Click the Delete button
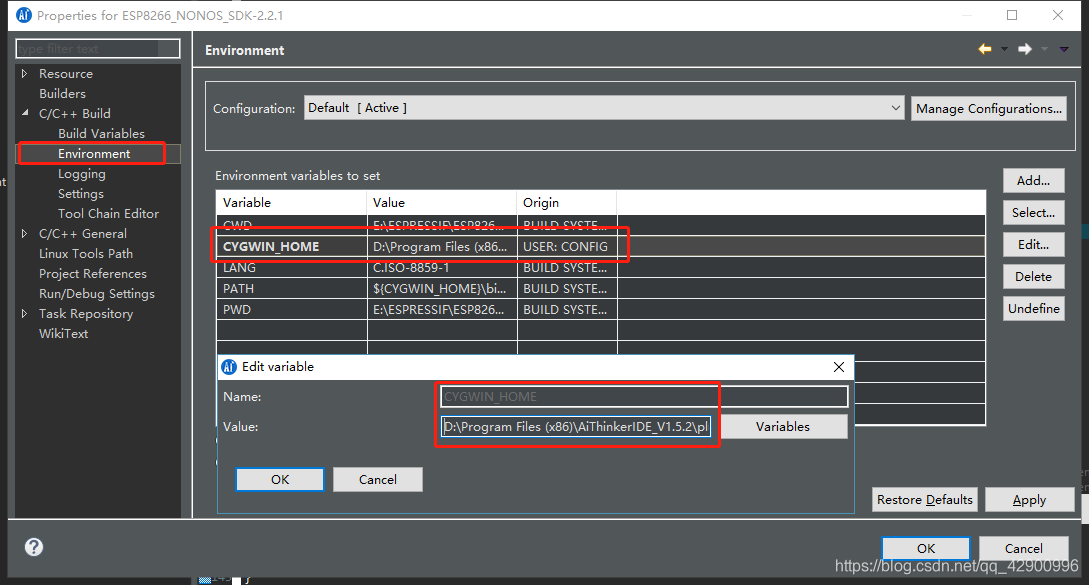Viewport: 1089px width, 585px height. click(x=1033, y=277)
